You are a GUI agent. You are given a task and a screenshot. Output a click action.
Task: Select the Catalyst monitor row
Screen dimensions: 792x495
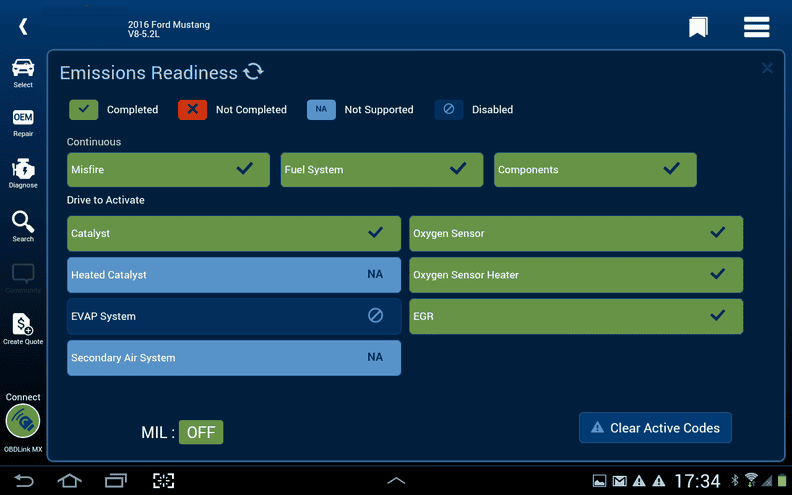point(234,233)
